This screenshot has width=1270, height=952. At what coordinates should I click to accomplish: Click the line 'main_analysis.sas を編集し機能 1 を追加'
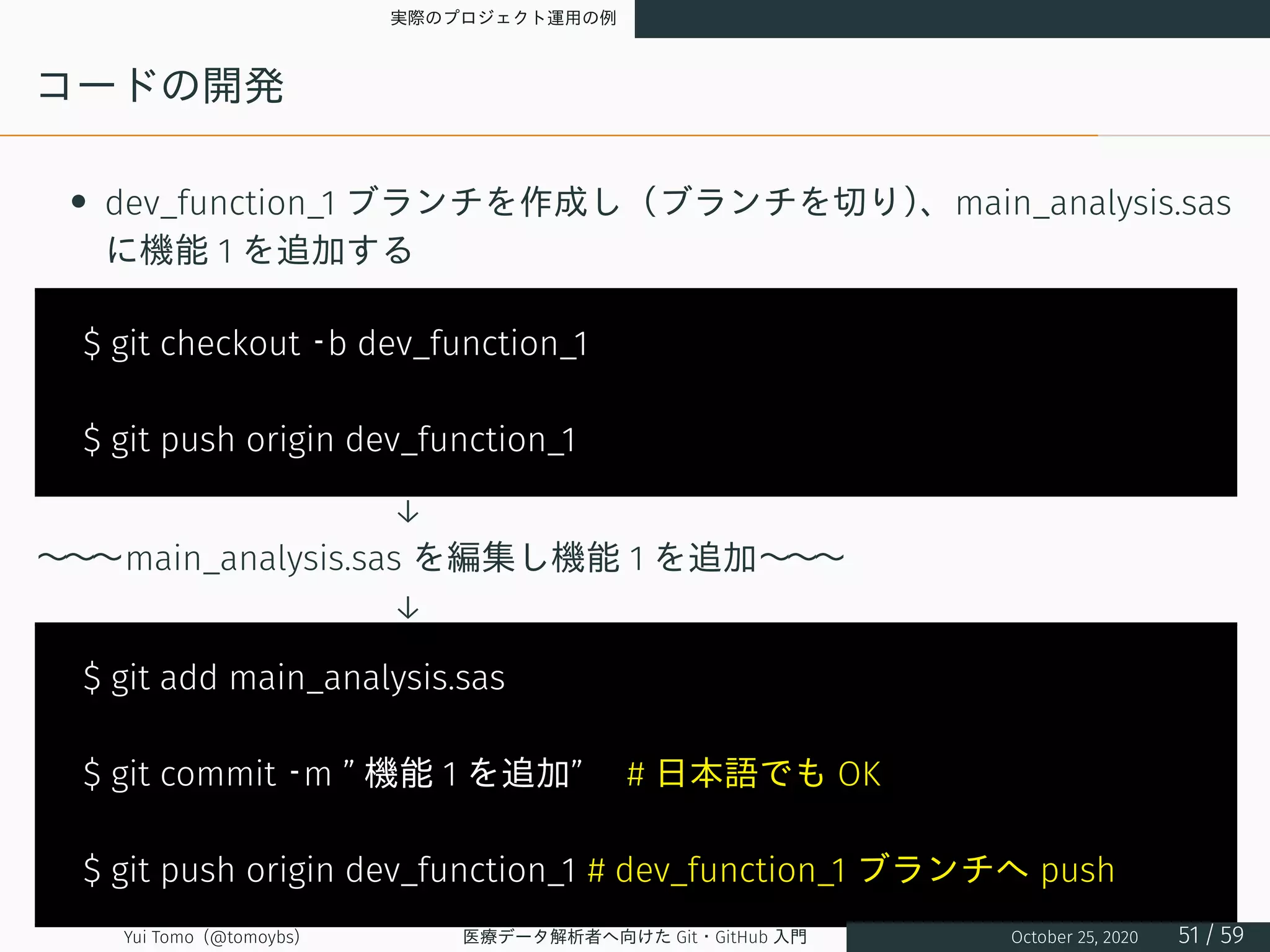tap(441, 557)
